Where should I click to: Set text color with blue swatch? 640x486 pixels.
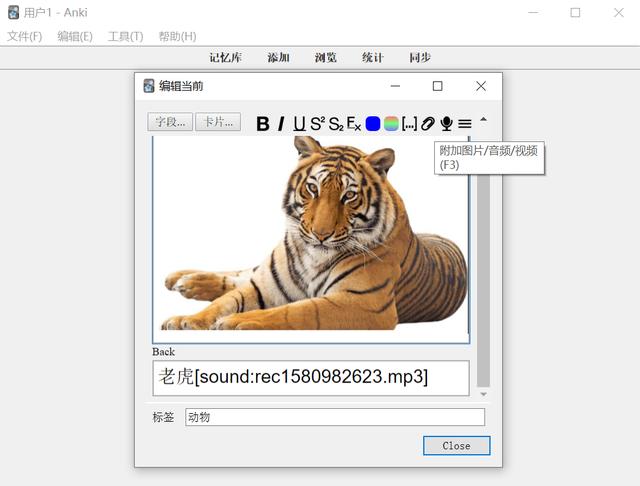(x=373, y=124)
